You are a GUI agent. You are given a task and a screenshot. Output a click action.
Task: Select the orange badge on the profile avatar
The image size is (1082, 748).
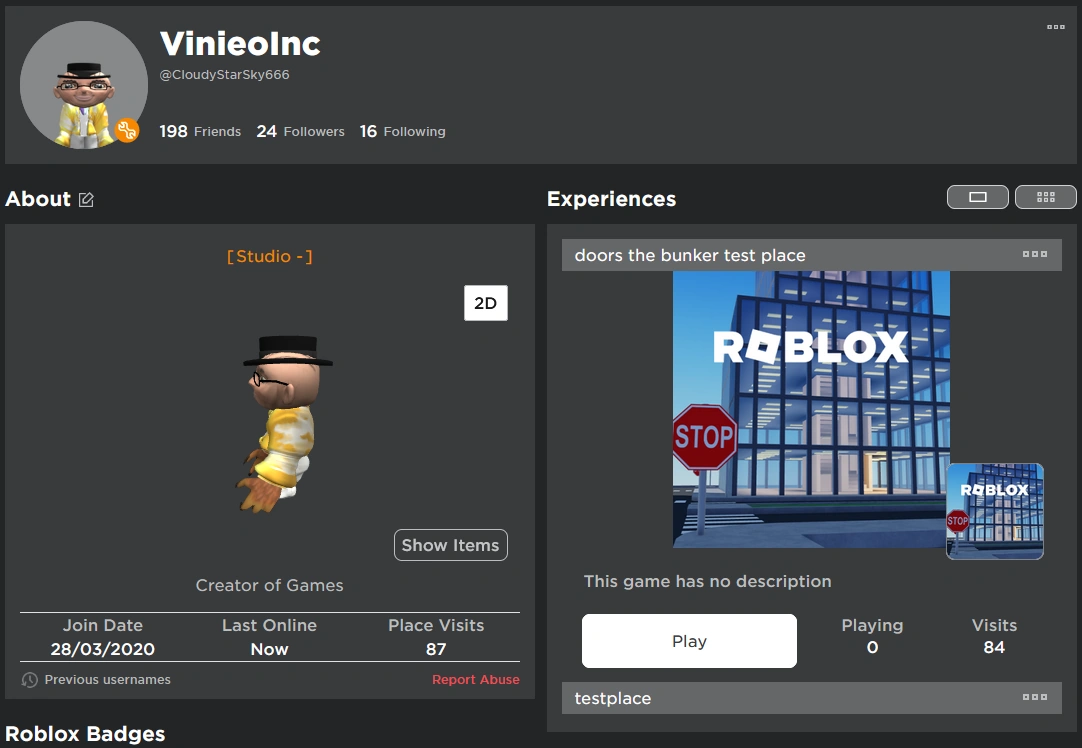pyautogui.click(x=129, y=129)
